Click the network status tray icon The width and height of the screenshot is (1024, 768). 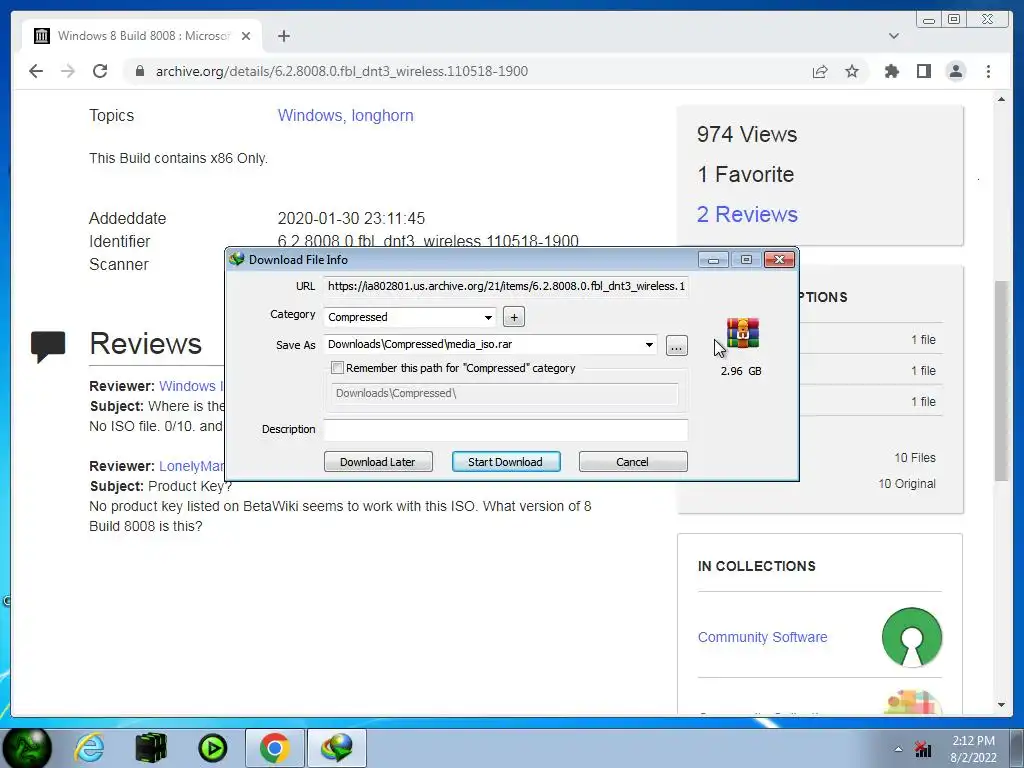(923, 749)
